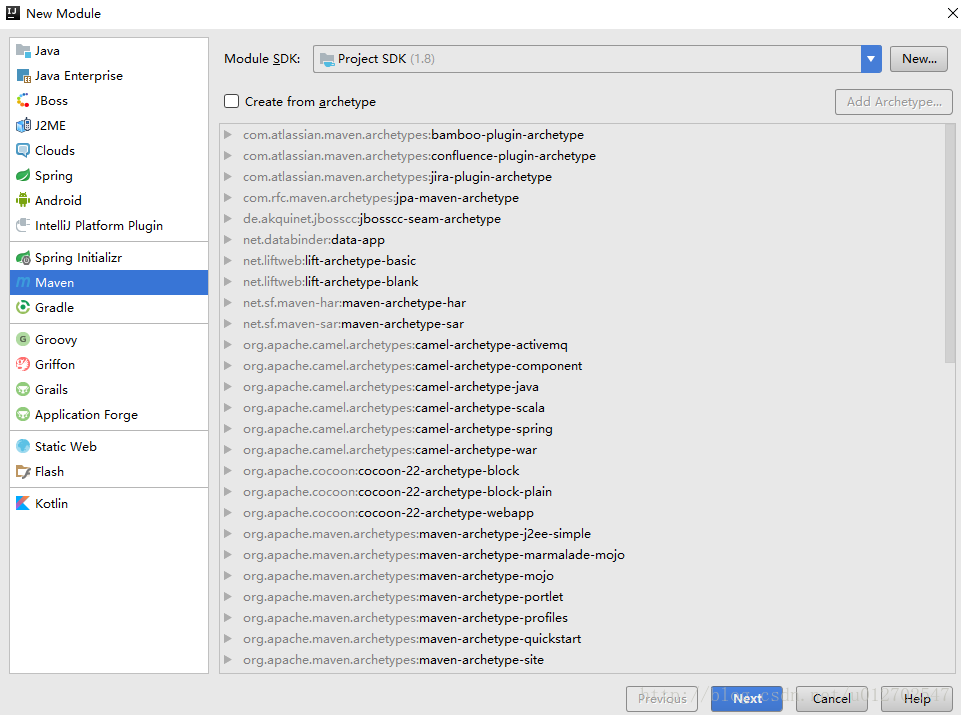Expand the bamboo-plugin-archetype tree node
This screenshot has width=961, height=715.
tap(229, 135)
